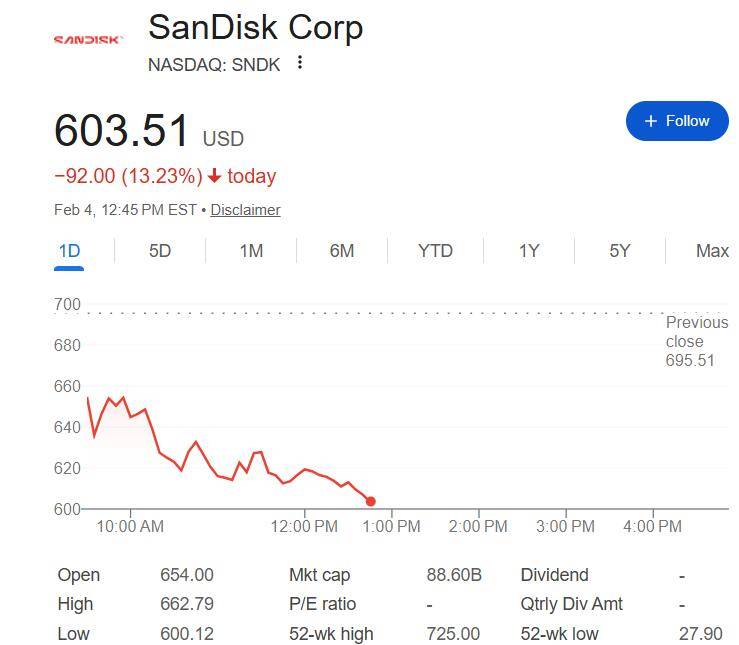Screen dimensions: 739x645
Task: Open the Disclaimer link
Action: coord(245,210)
